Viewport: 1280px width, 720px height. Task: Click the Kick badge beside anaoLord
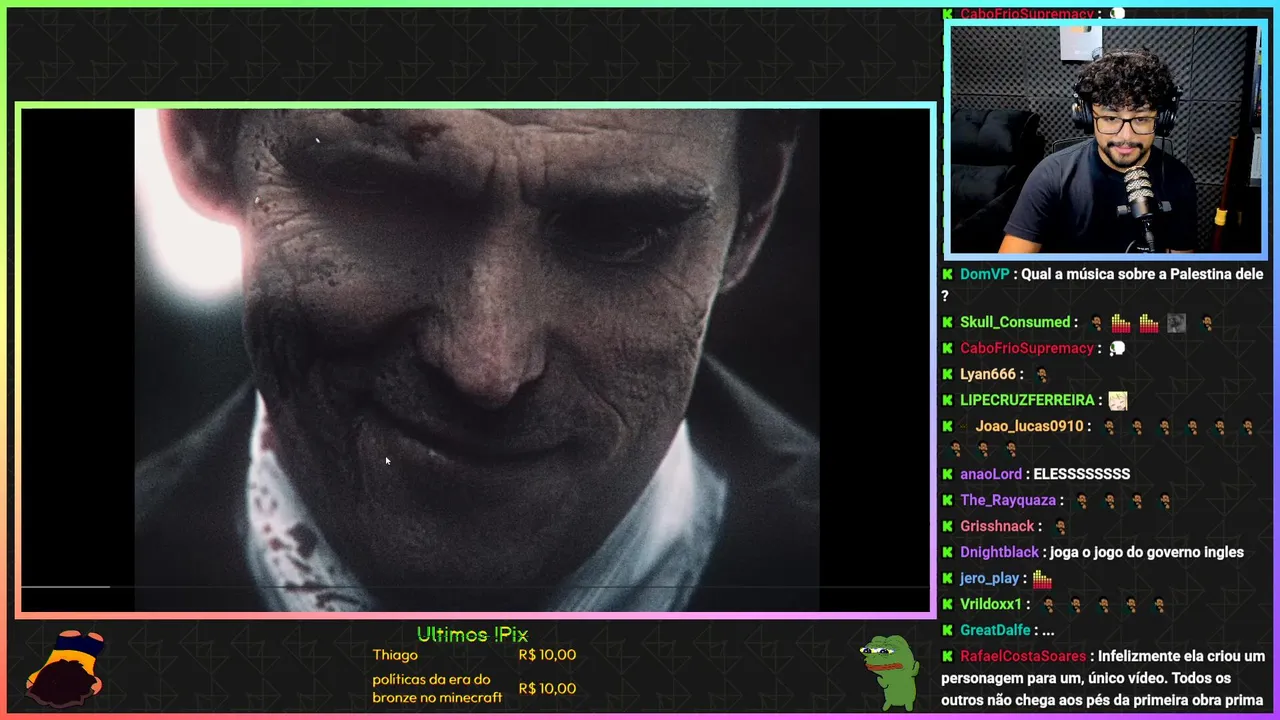947,474
